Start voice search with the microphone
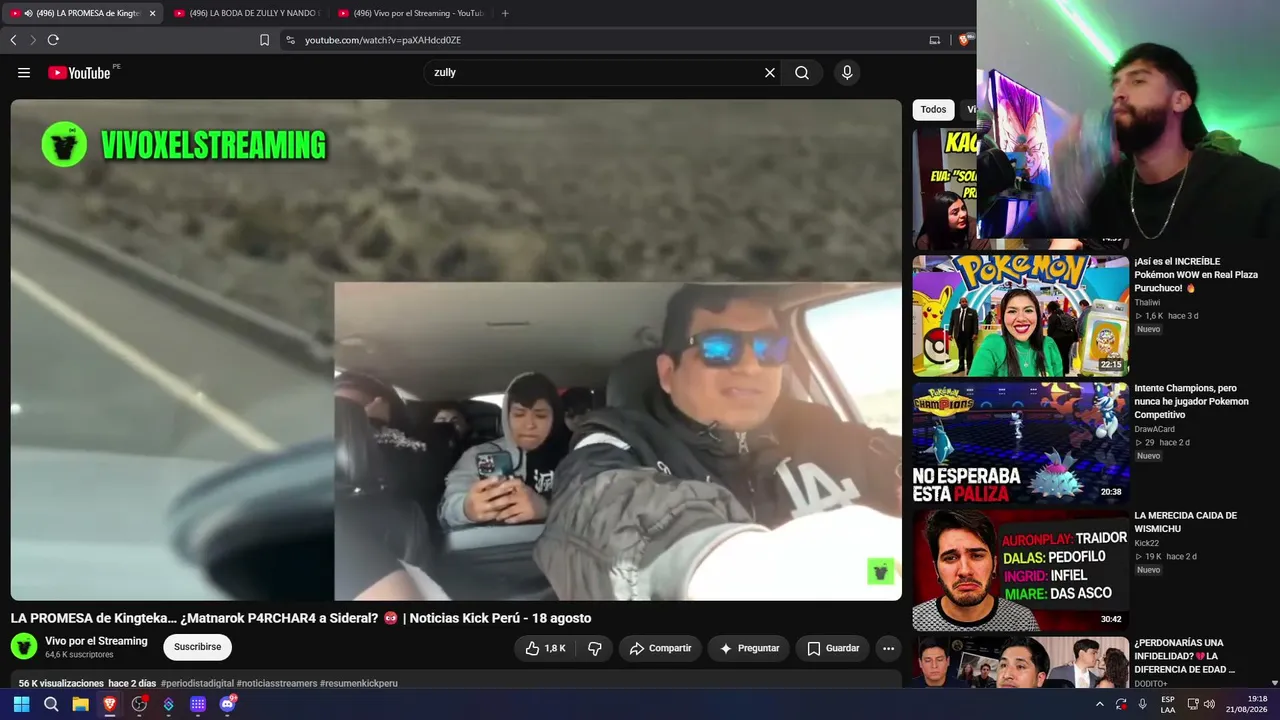The image size is (1280, 720). (847, 73)
